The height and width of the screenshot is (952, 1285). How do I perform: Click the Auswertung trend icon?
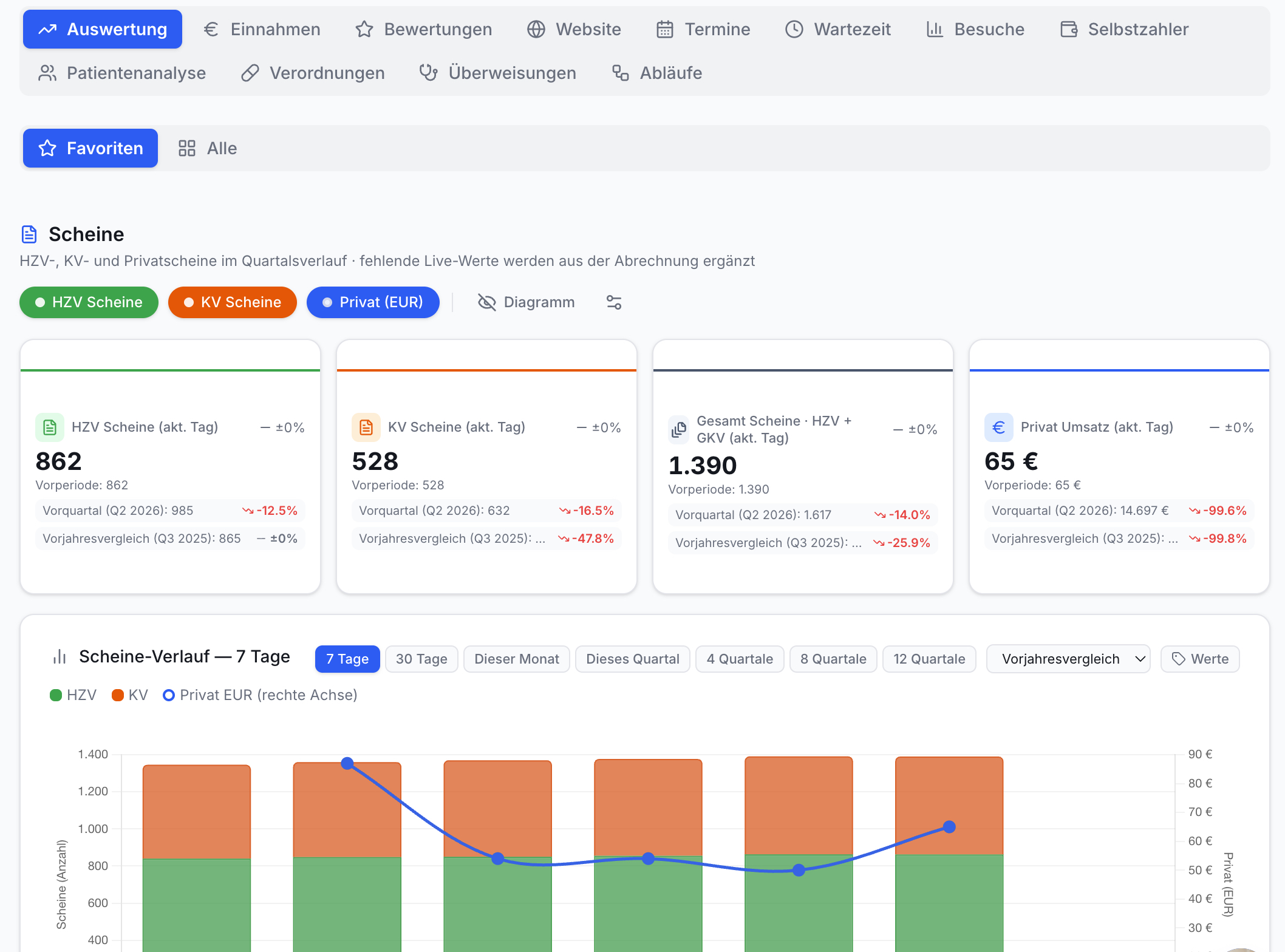47,29
